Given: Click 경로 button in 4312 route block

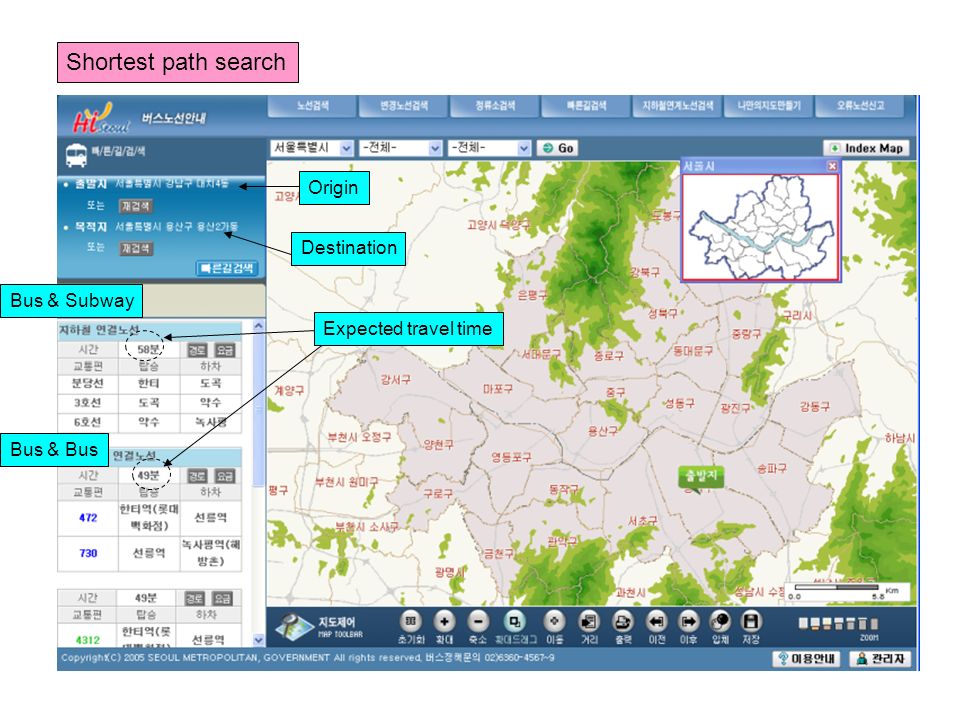Looking at the screenshot, I should pyautogui.click(x=194, y=598).
